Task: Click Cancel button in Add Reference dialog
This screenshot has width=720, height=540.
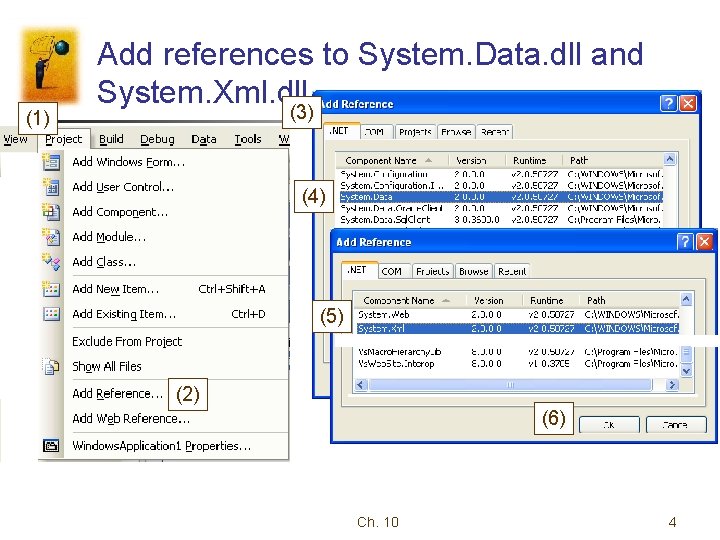Action: [x=676, y=425]
